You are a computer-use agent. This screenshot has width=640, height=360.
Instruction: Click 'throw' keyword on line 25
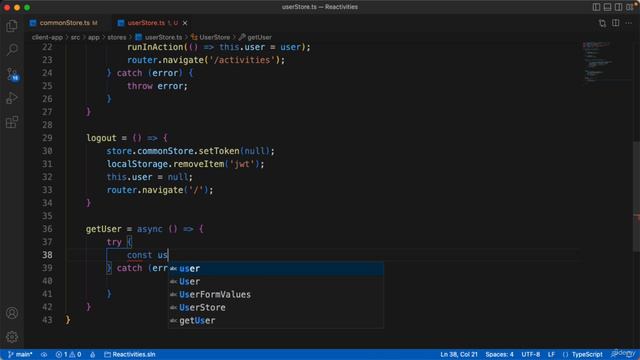coord(140,86)
